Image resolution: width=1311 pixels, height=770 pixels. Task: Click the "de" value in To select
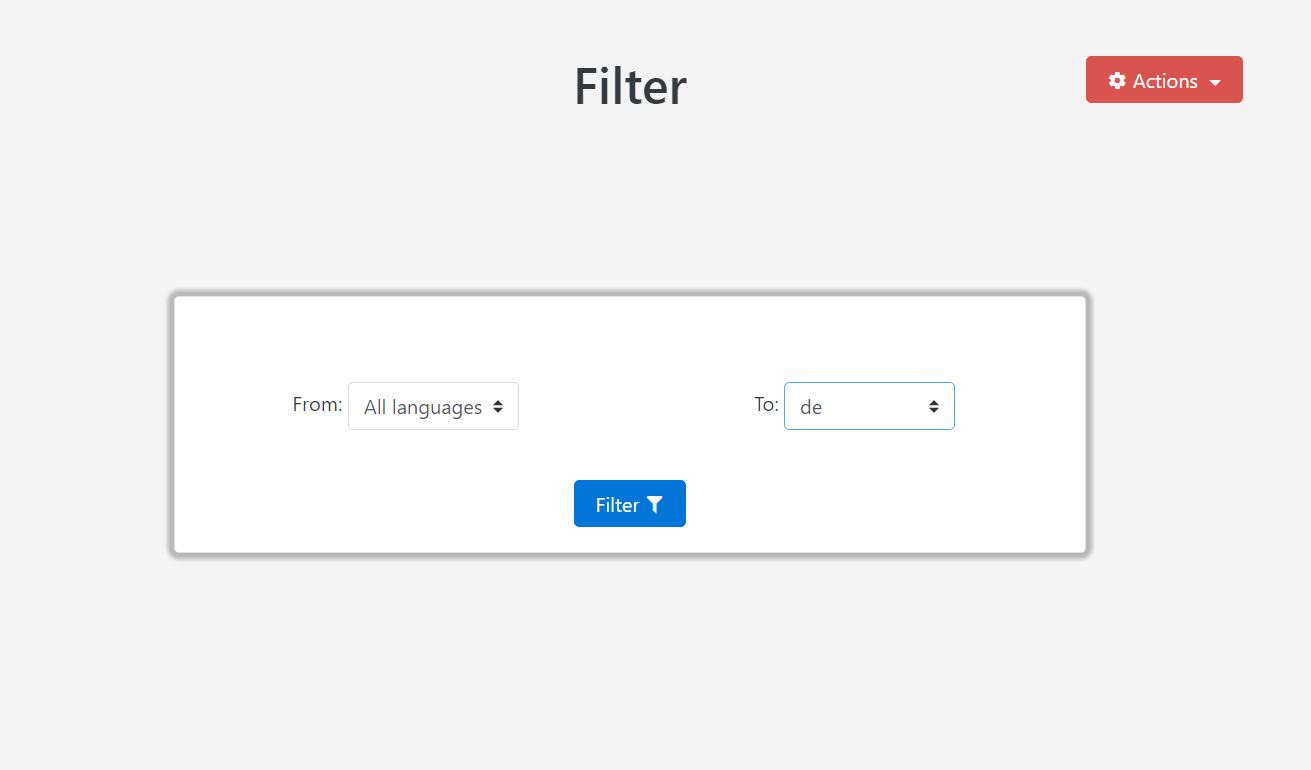coord(811,408)
